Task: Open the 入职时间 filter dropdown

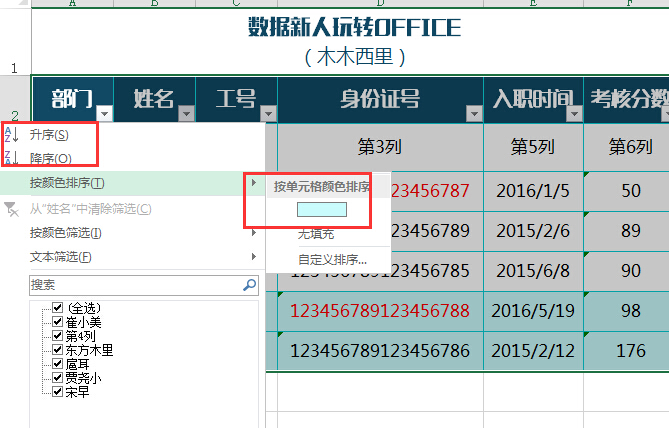Action: 574,114
